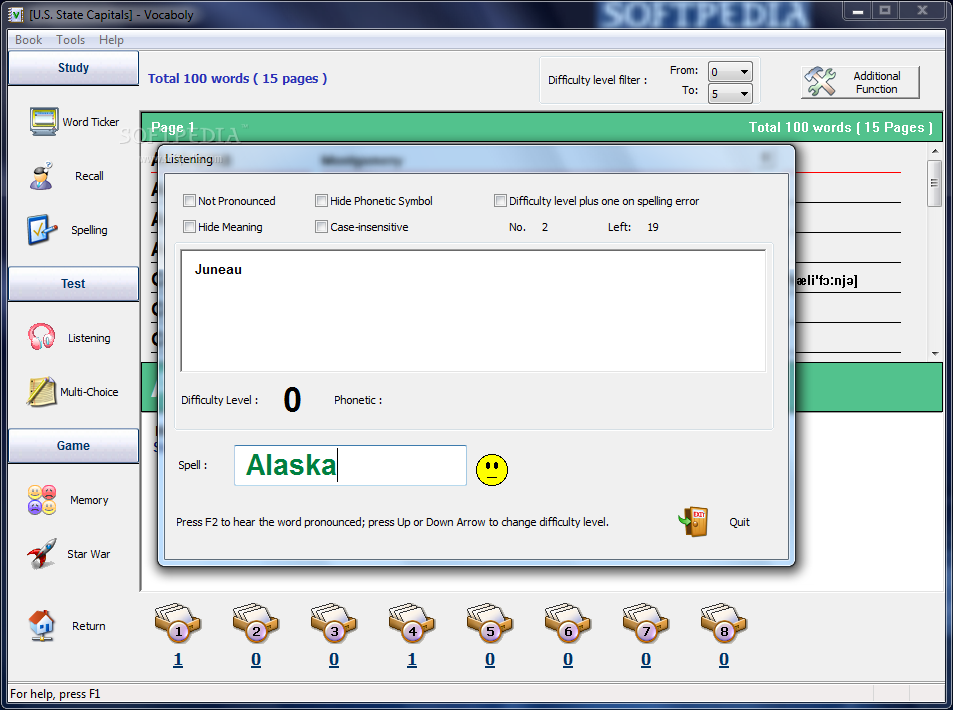Click the word list scrollbar thumb
The image size is (953, 710).
pos(935,183)
